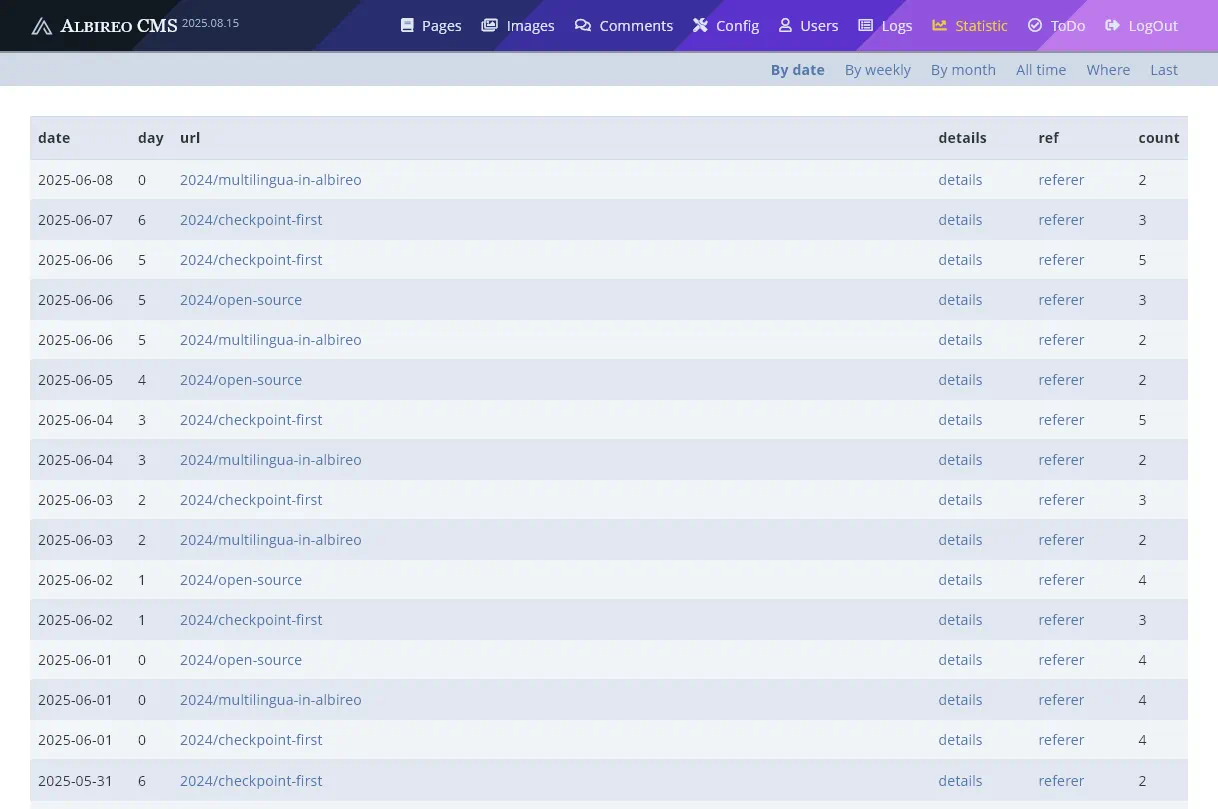Click the count column header
The image size is (1218, 809).
click(1158, 138)
